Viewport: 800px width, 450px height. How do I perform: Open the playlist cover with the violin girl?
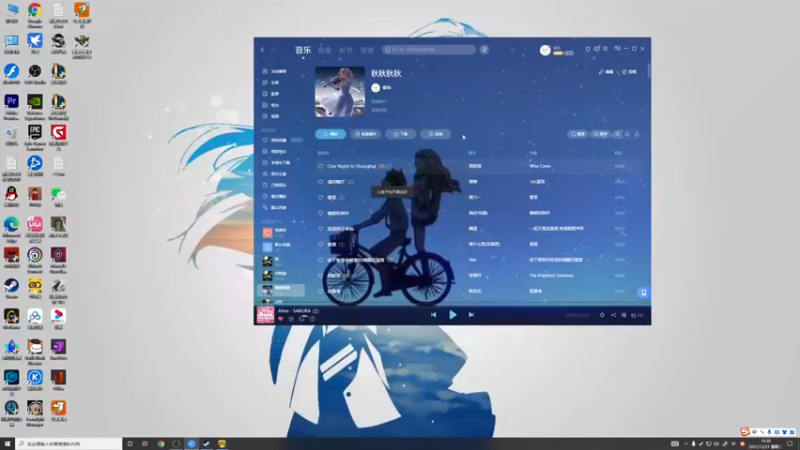340,92
